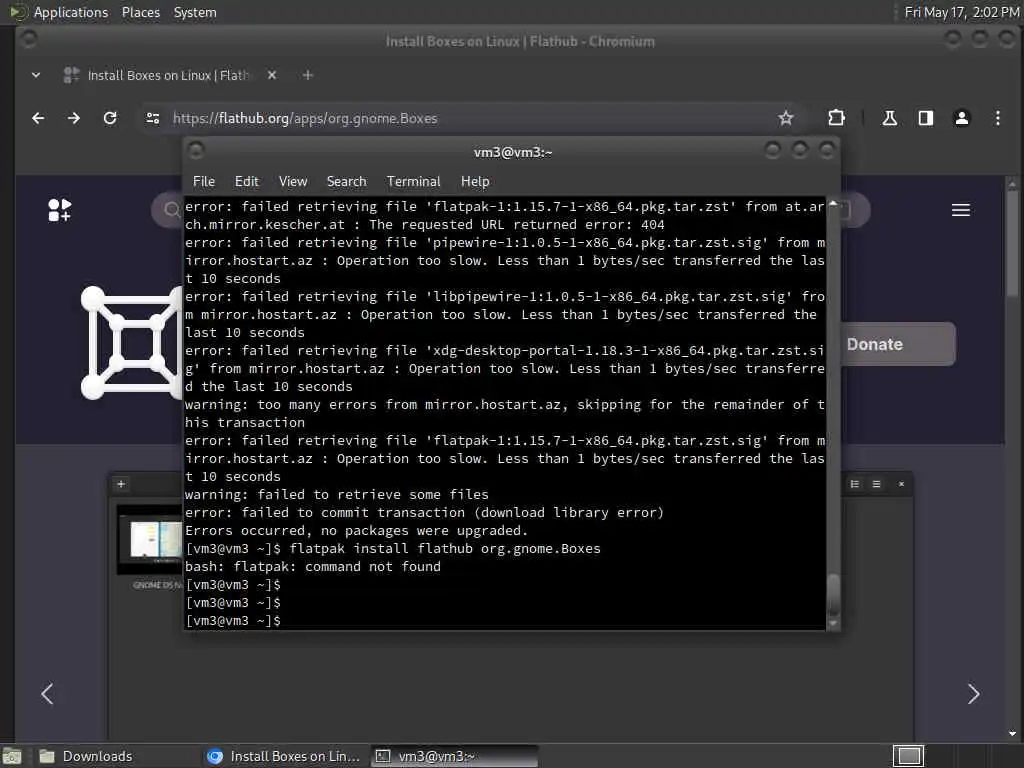
Task: Click Flathub search magnifier icon
Action: tap(172, 210)
